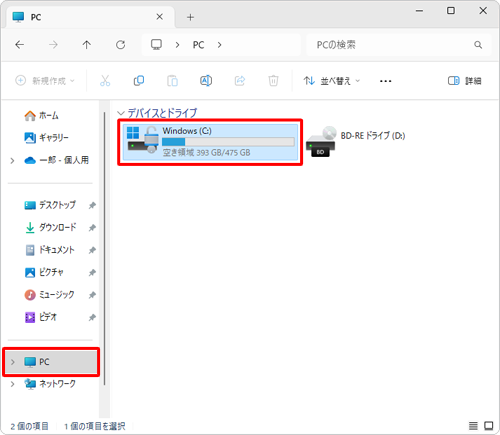This screenshot has width=500, height=435.
Task: Maximize the File Explorer window
Action: (x=451, y=11)
